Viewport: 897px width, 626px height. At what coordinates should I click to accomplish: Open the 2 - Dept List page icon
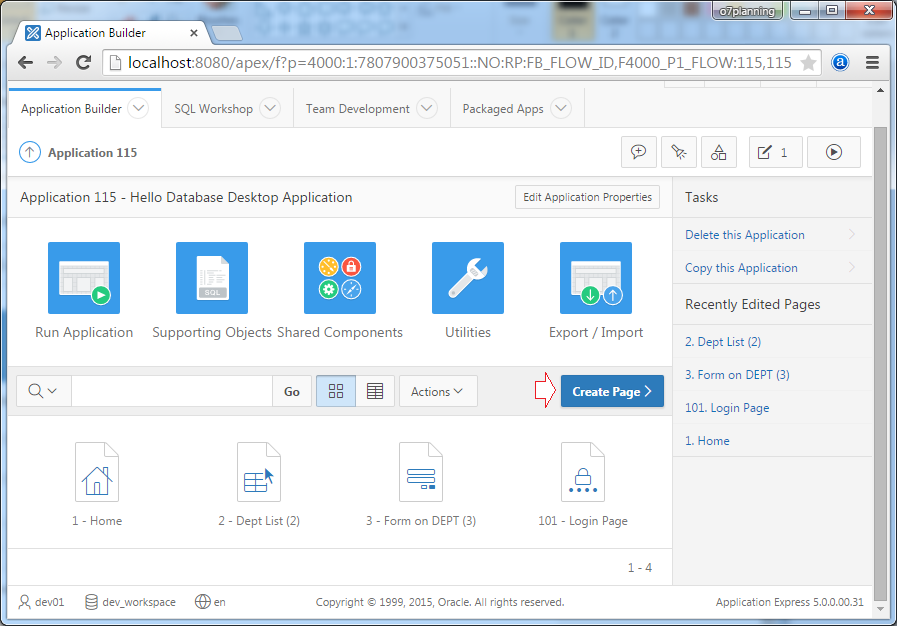[x=259, y=472]
